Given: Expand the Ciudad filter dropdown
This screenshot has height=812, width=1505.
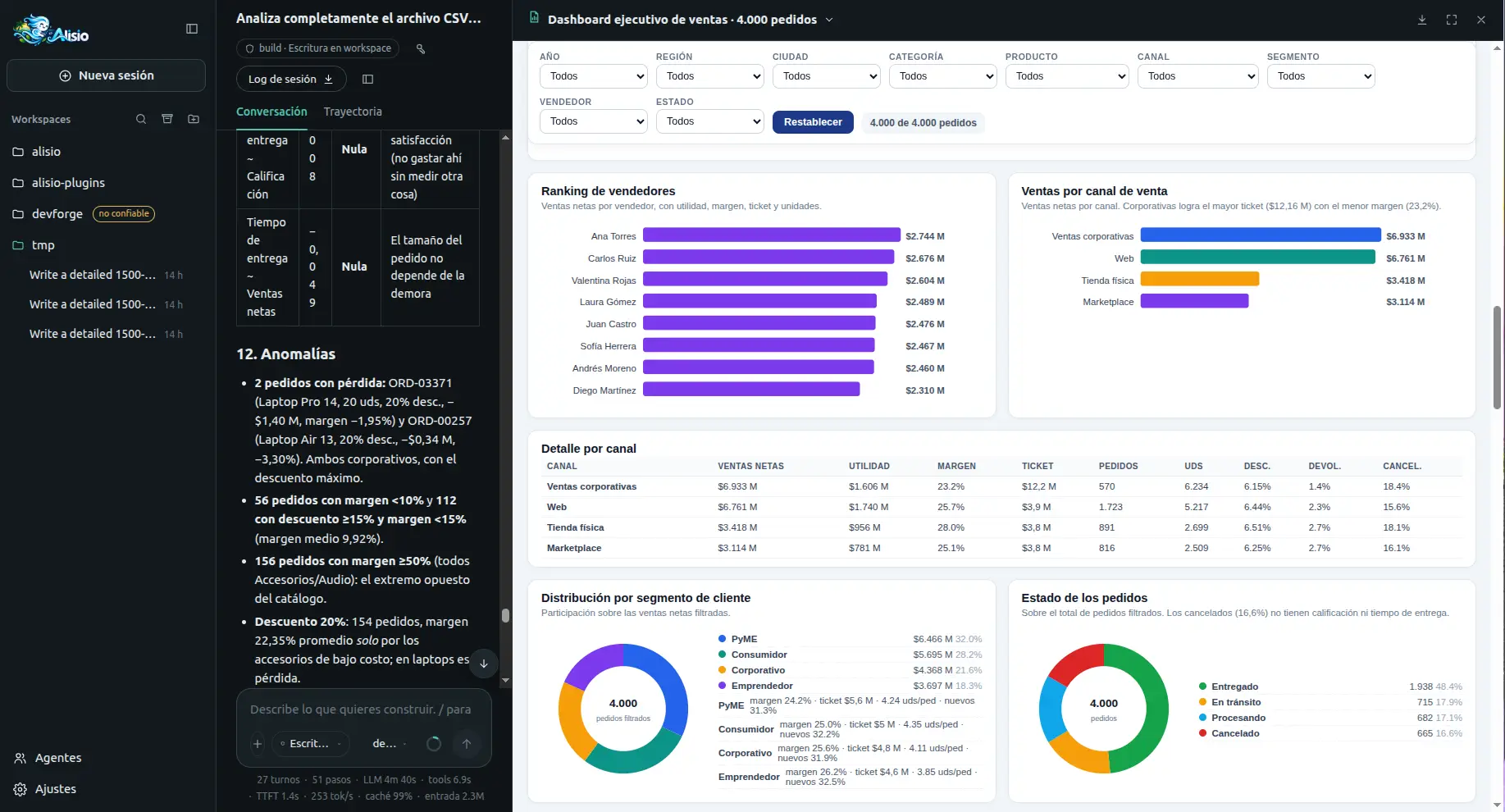Looking at the screenshot, I should click(827, 76).
